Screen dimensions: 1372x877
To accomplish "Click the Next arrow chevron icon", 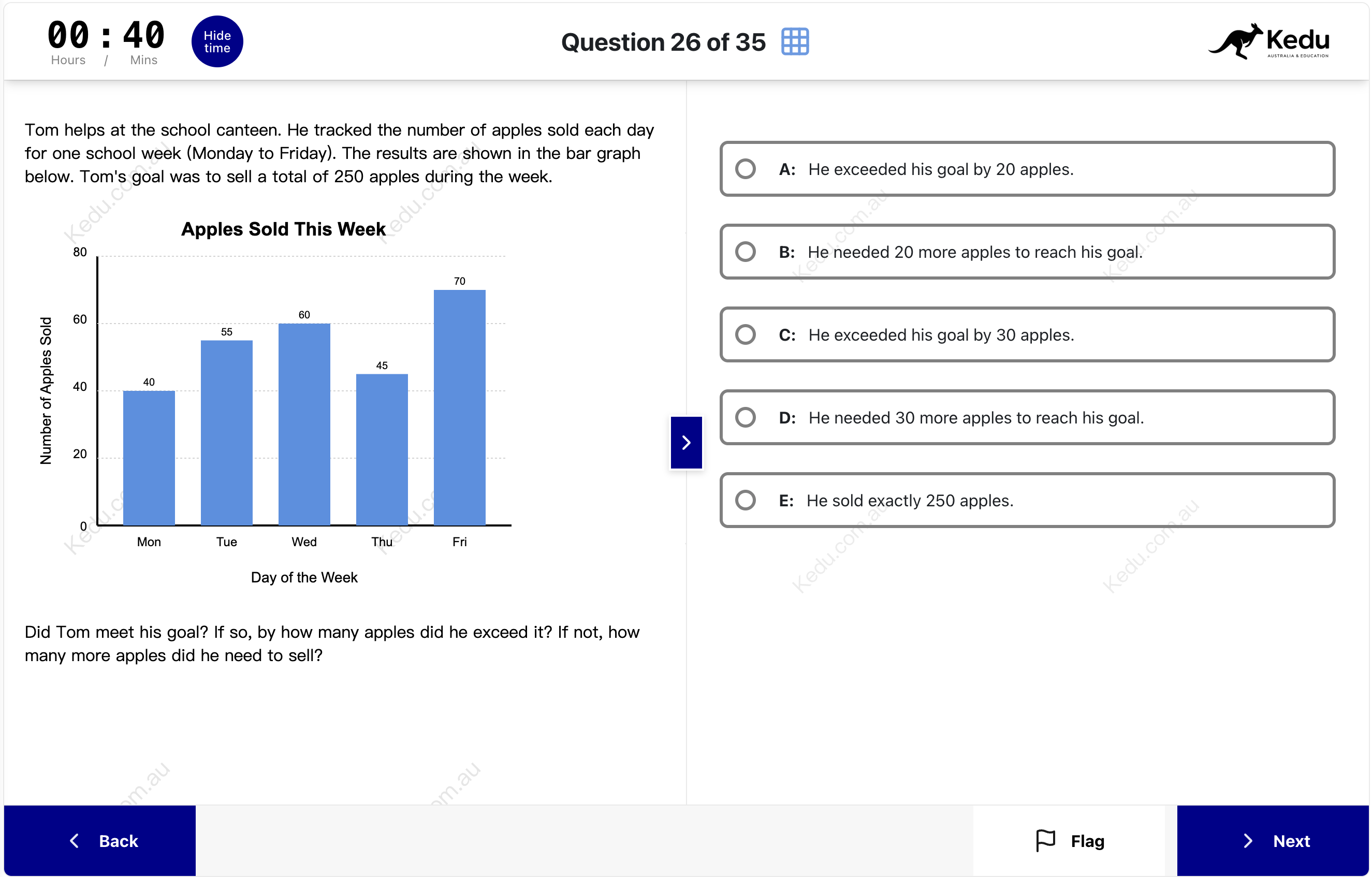I will [1248, 841].
